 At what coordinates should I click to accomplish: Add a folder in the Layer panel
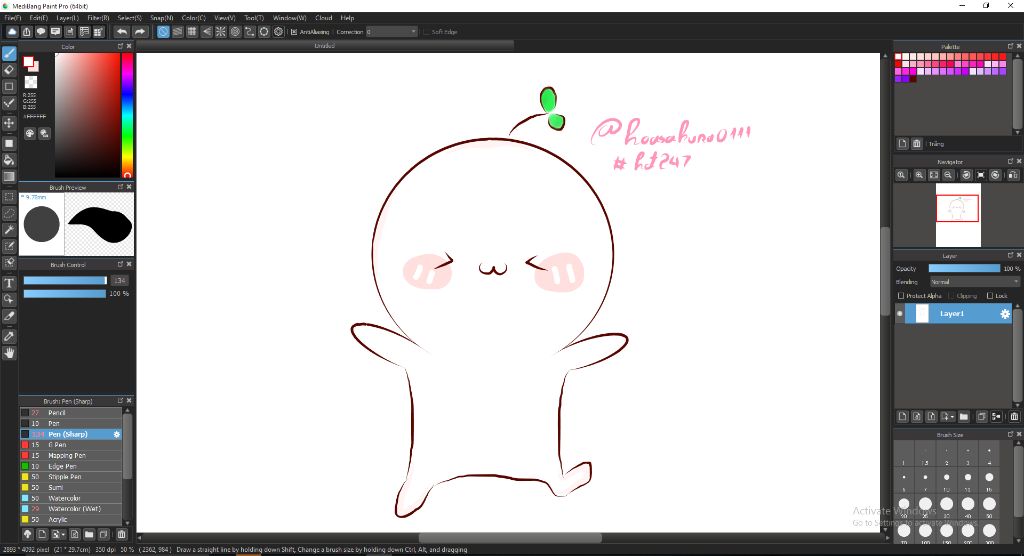(x=964, y=416)
